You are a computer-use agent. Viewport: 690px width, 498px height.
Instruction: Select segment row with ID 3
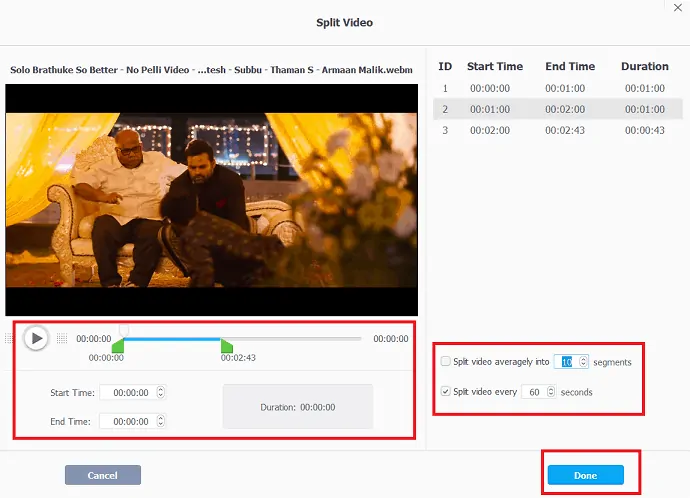click(x=558, y=130)
